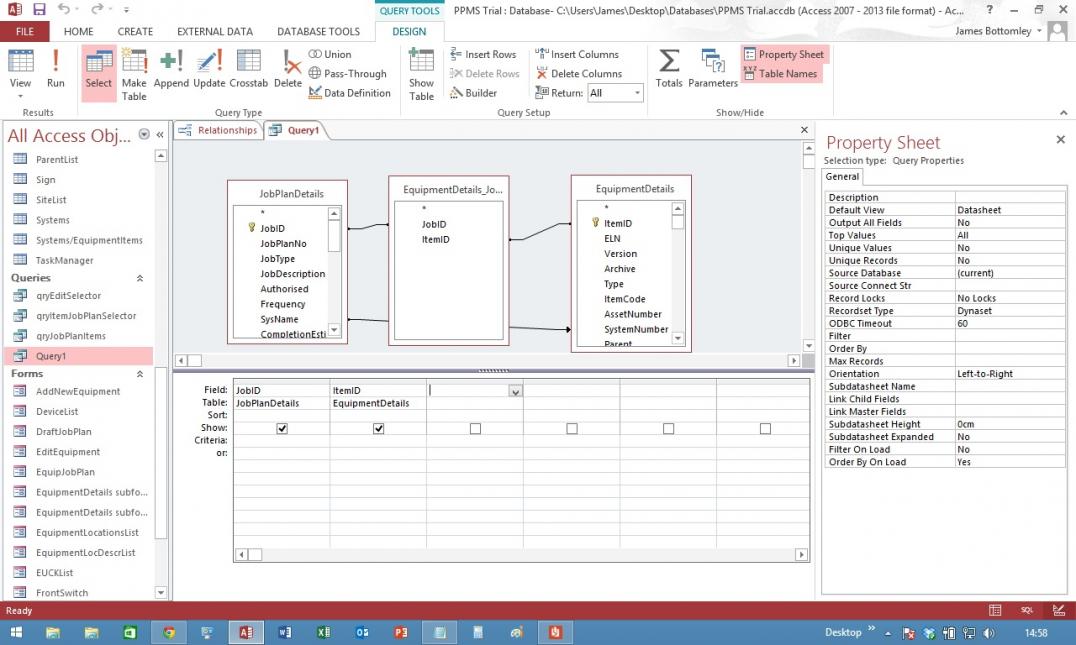
Task: Open the Parameters dialog
Action: (x=713, y=70)
